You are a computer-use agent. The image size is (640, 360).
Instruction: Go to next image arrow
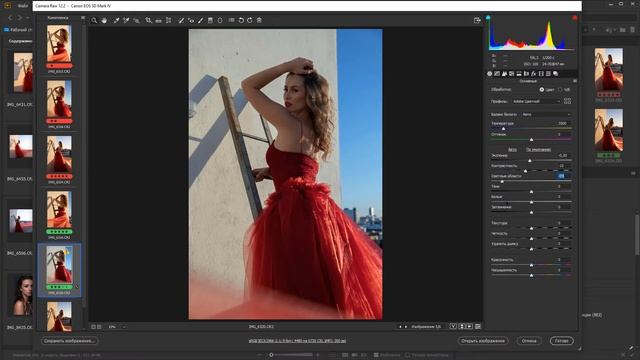click(x=406, y=327)
